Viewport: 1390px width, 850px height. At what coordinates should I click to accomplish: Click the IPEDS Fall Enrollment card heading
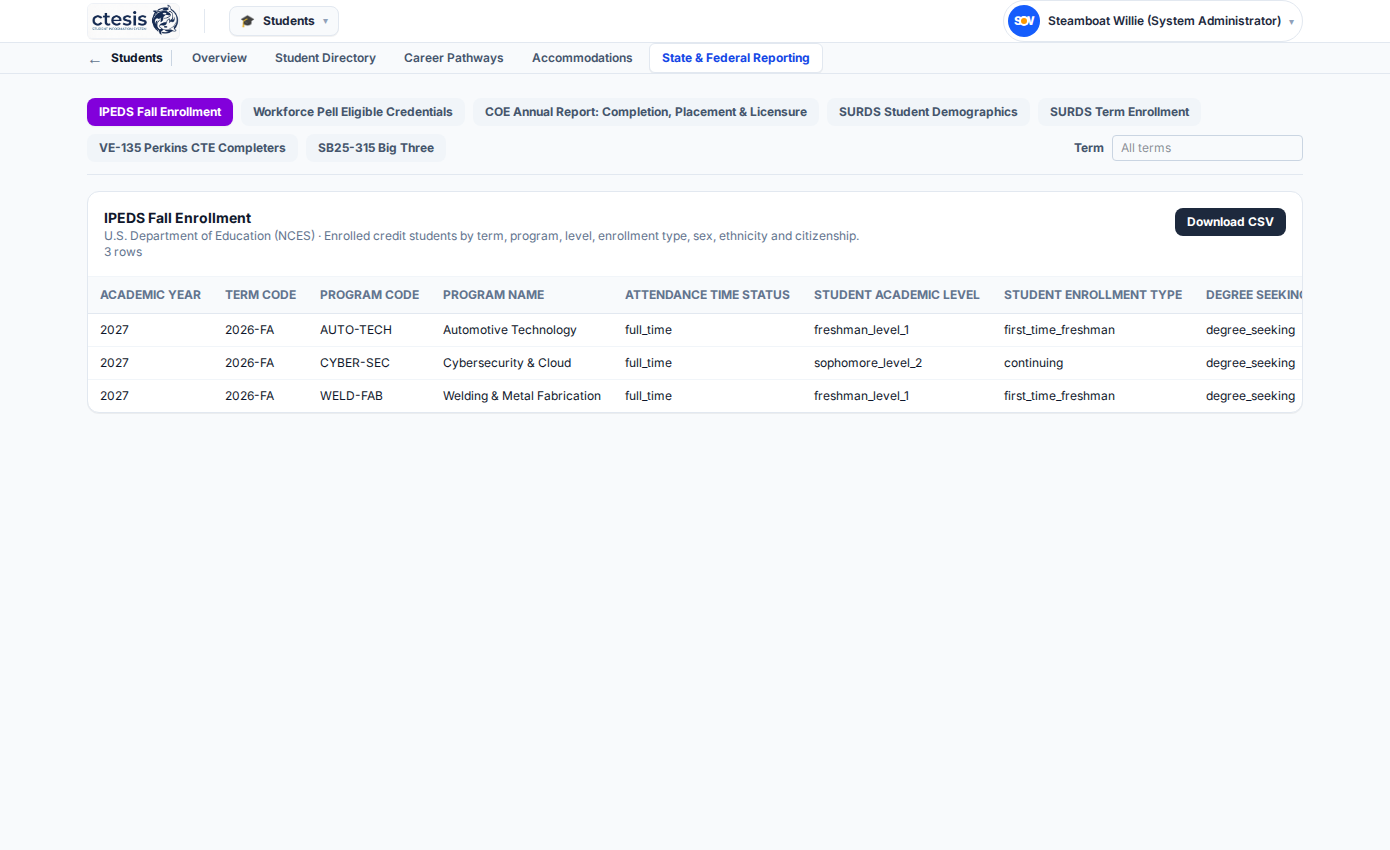tap(177, 218)
